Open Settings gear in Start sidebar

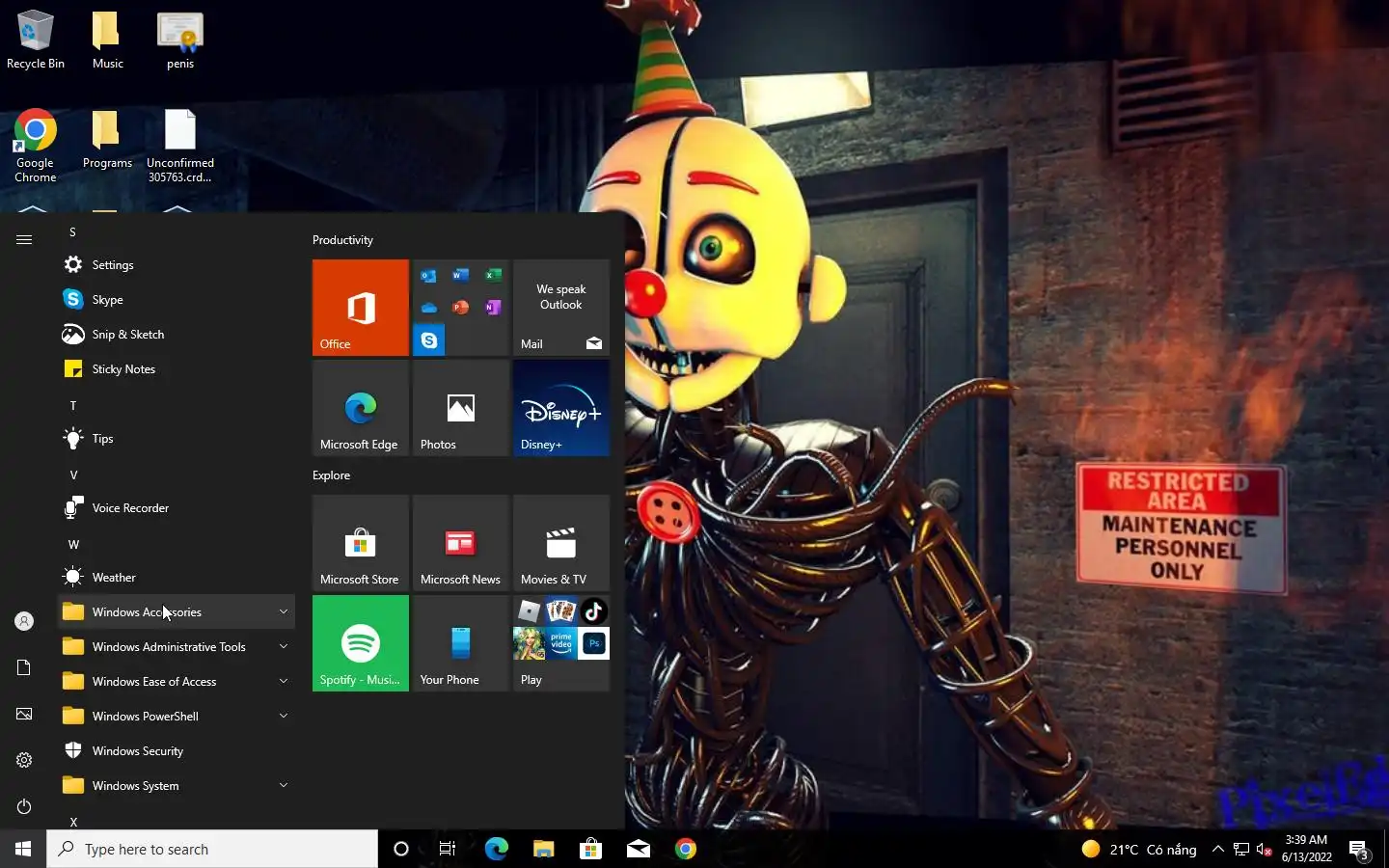(24, 760)
